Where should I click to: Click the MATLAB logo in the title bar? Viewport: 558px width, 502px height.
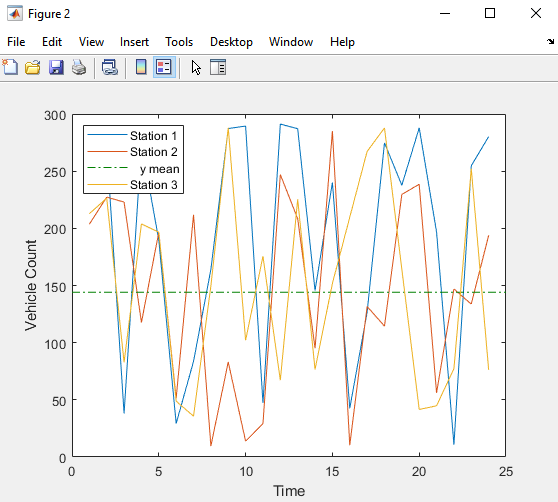point(15,14)
